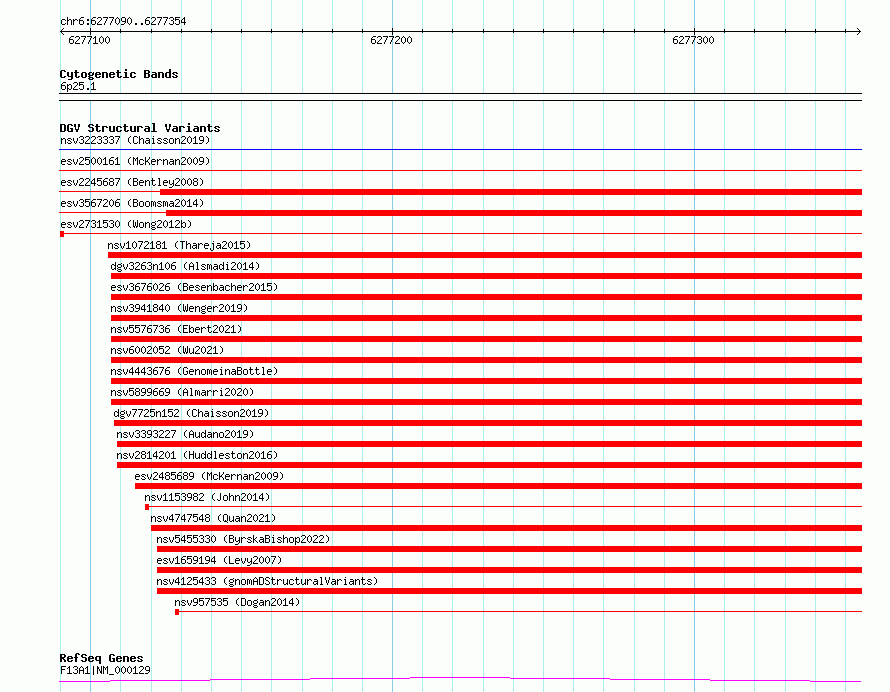Screen dimensions: 890x692
Task: Click the nsv3223337 (Chaisson2019) variant label
Action: pyautogui.click(x=135, y=140)
